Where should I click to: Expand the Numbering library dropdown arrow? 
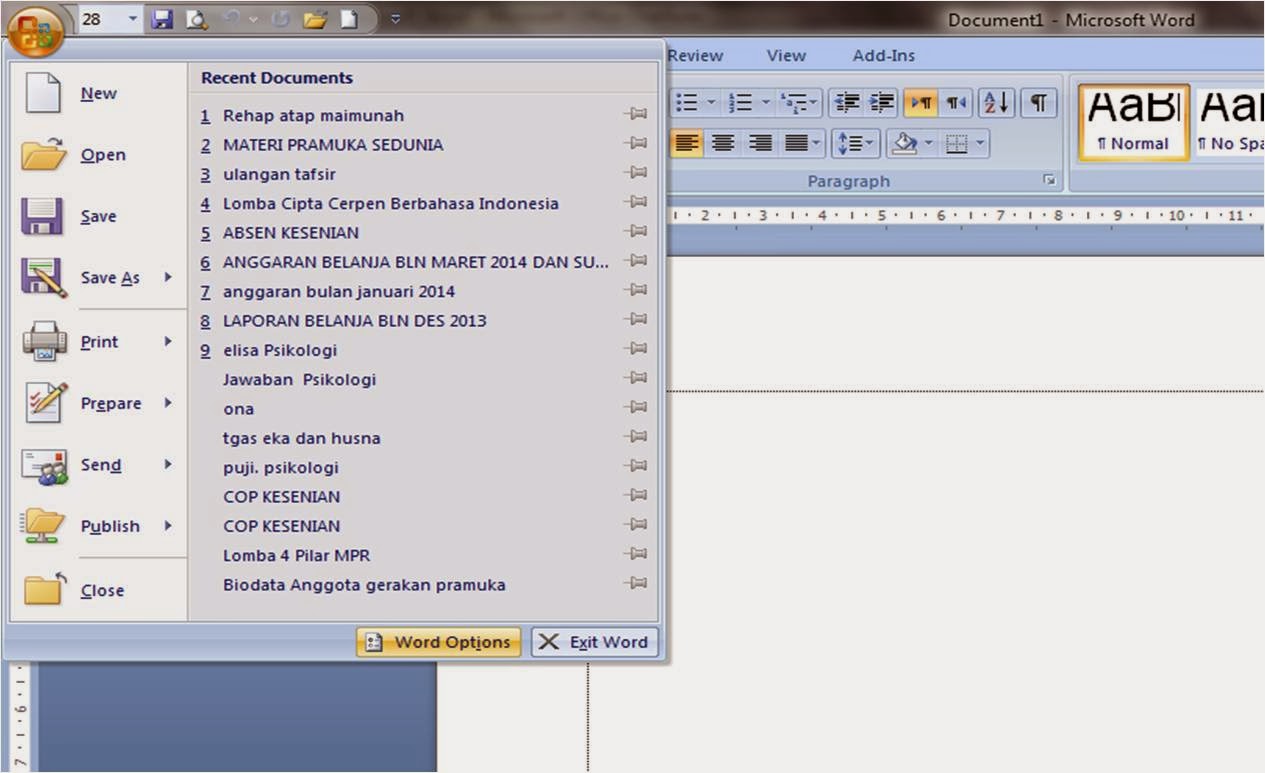[x=764, y=103]
